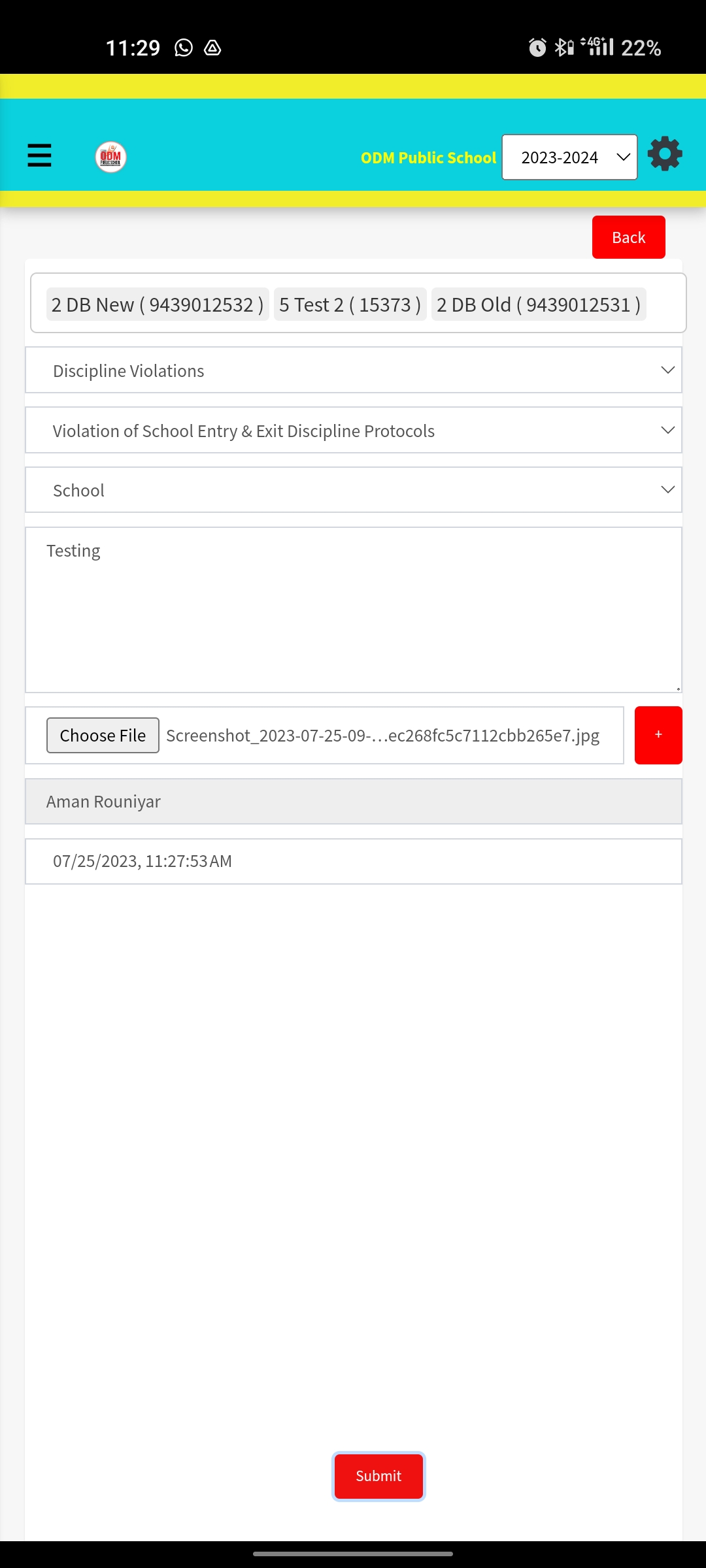Tap the ODM school logo

pyautogui.click(x=110, y=157)
